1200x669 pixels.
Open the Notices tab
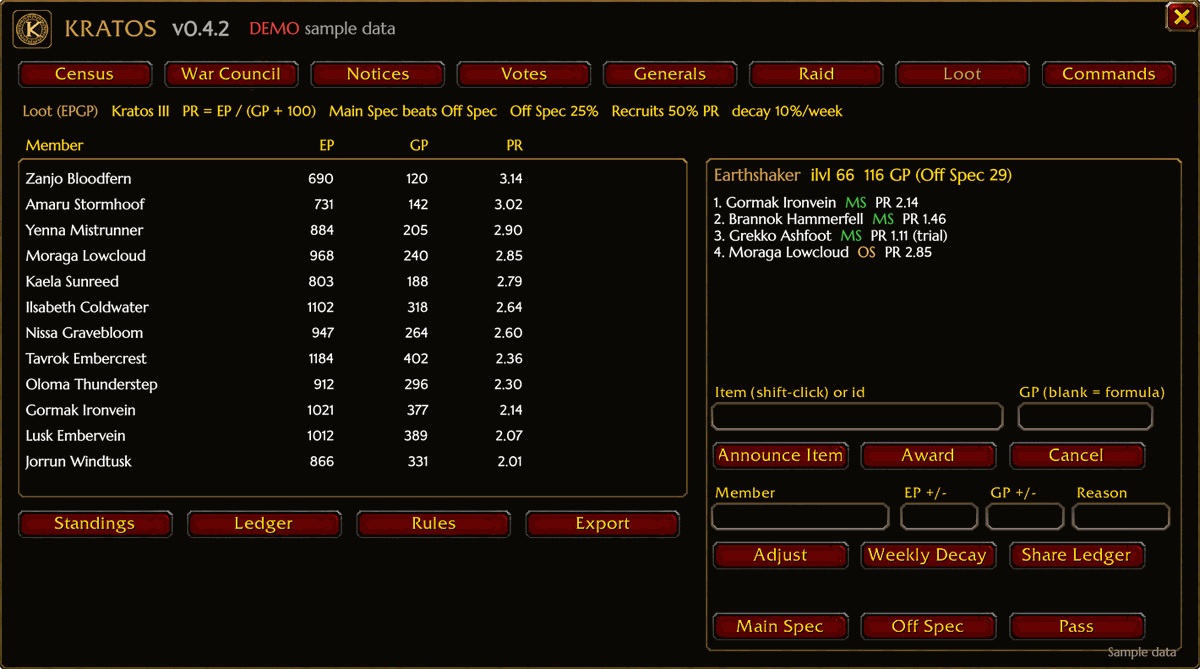377,74
